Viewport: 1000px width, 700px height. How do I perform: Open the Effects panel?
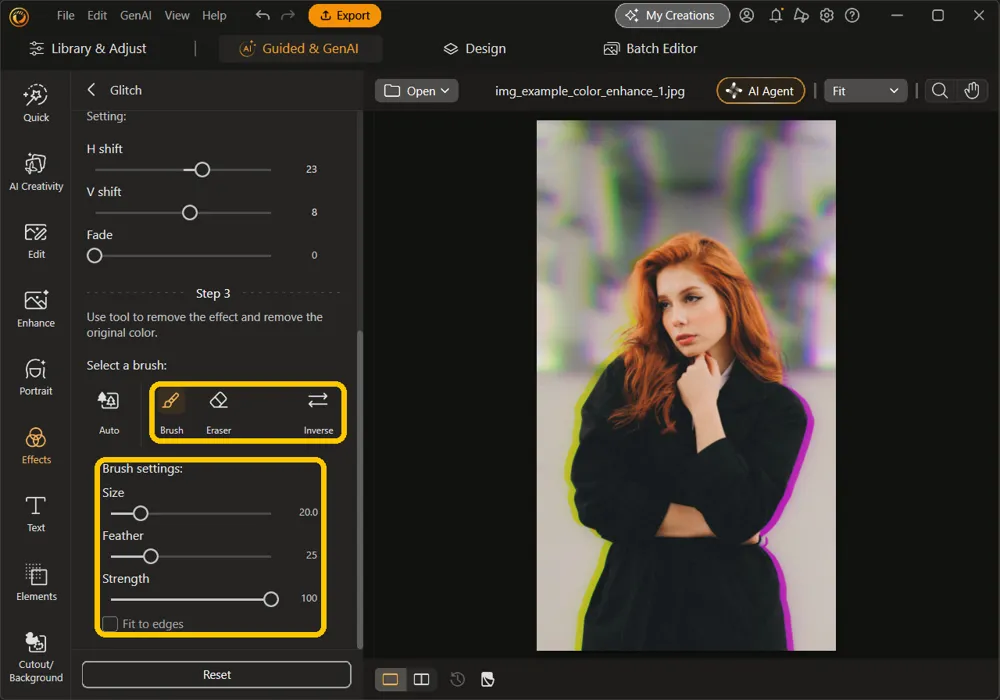point(36,446)
